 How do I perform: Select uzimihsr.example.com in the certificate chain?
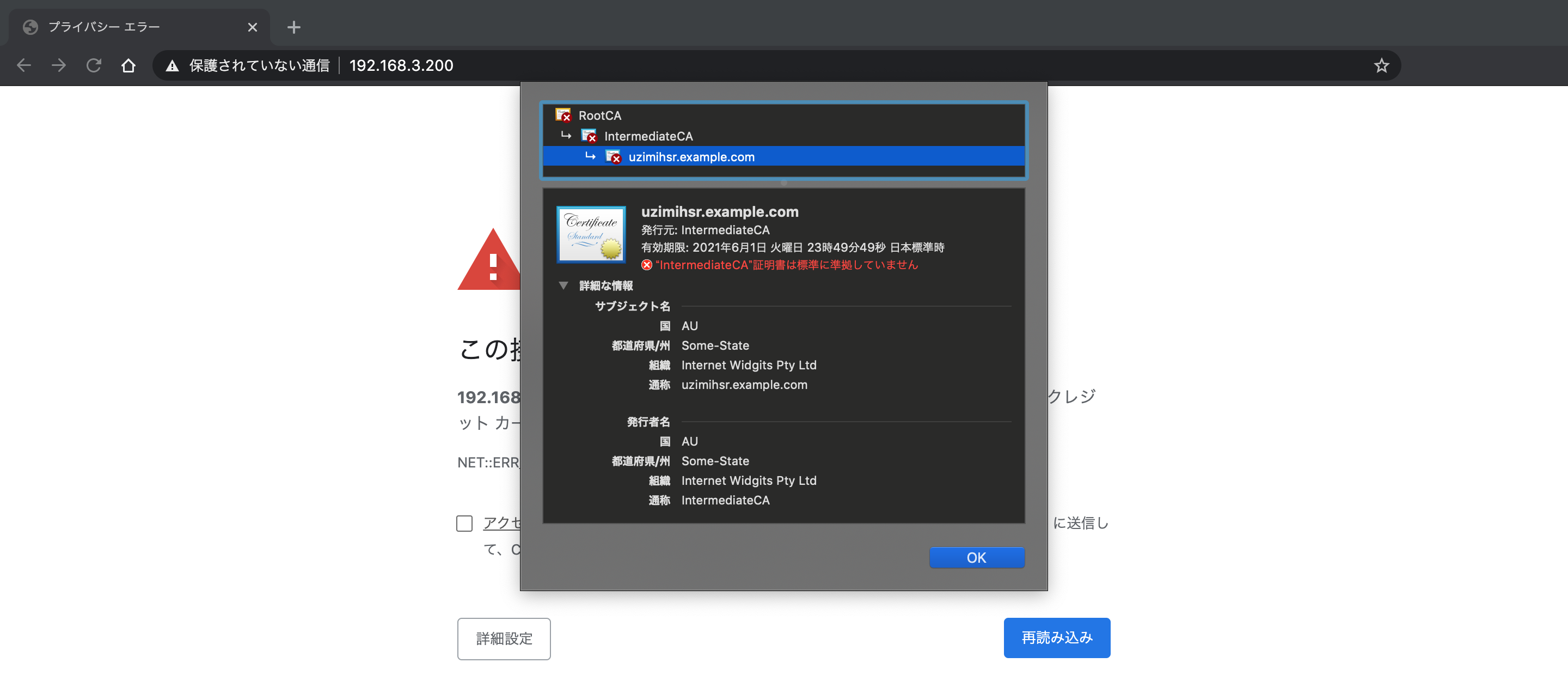click(783, 156)
